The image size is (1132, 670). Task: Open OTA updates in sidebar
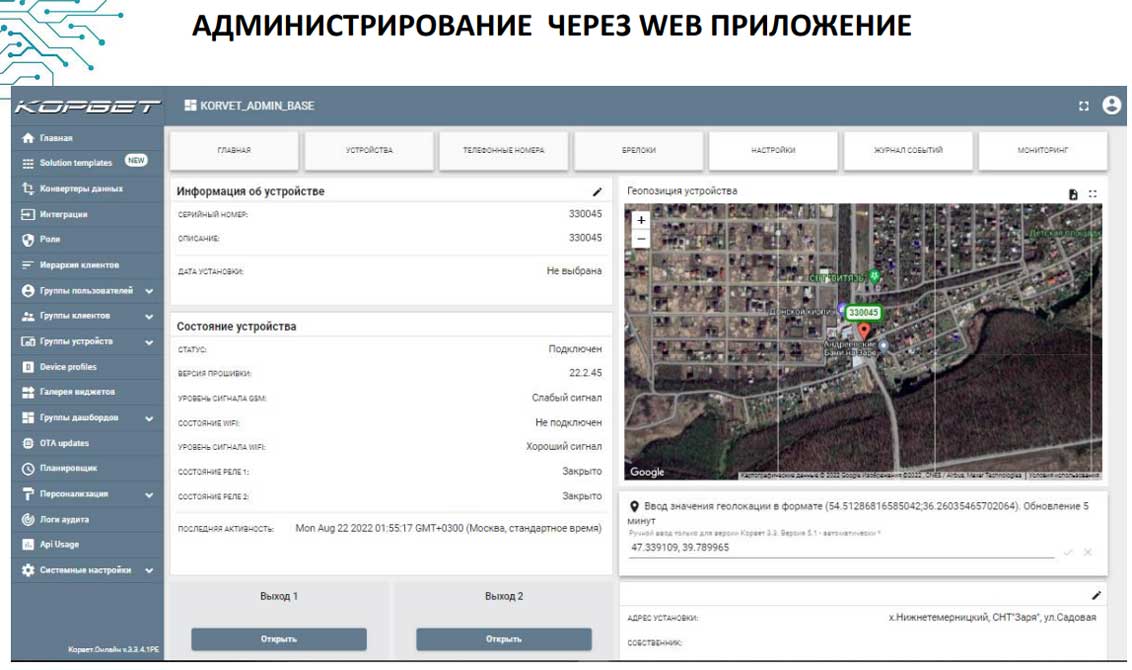(x=64, y=443)
